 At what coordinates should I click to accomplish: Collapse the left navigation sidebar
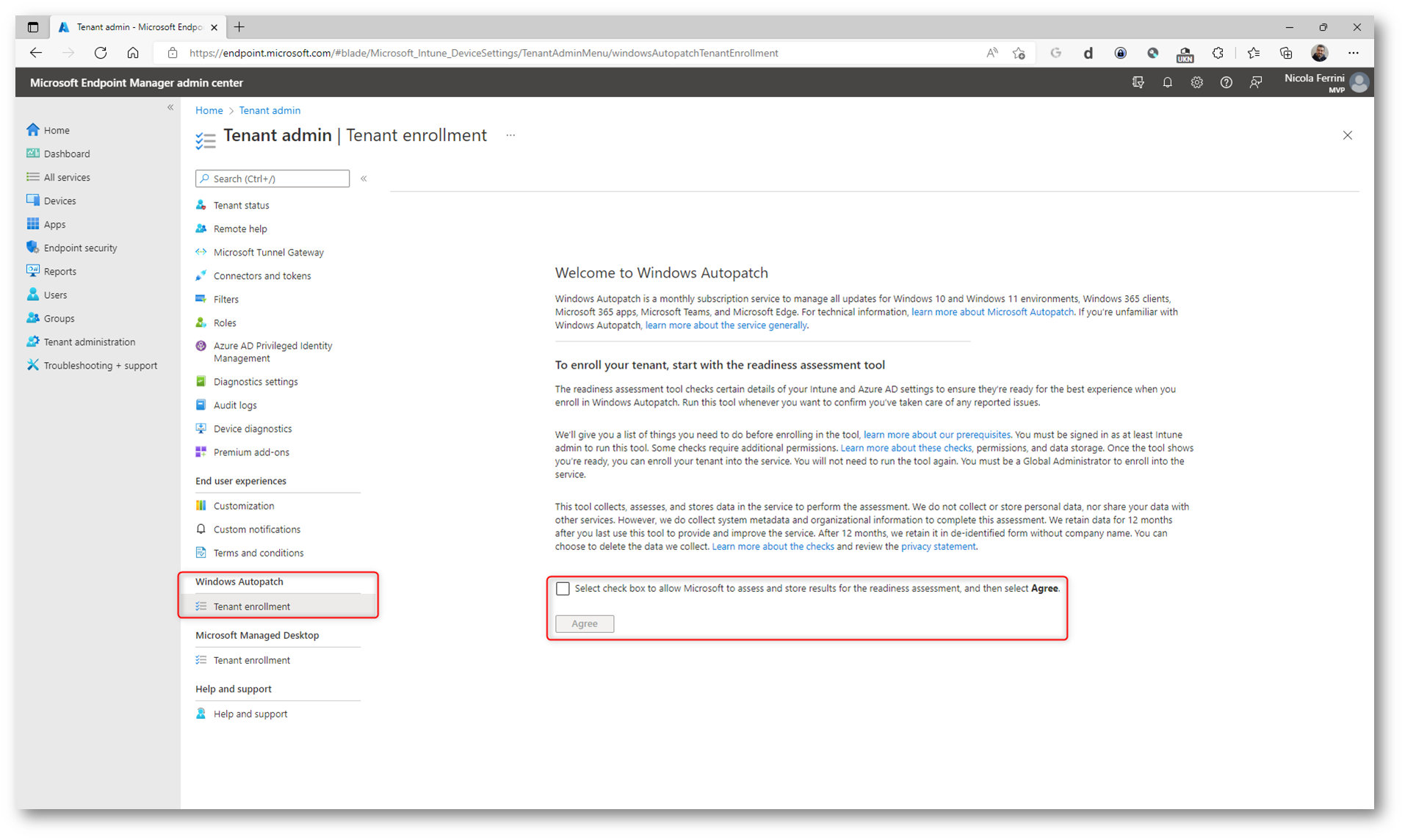[x=170, y=108]
